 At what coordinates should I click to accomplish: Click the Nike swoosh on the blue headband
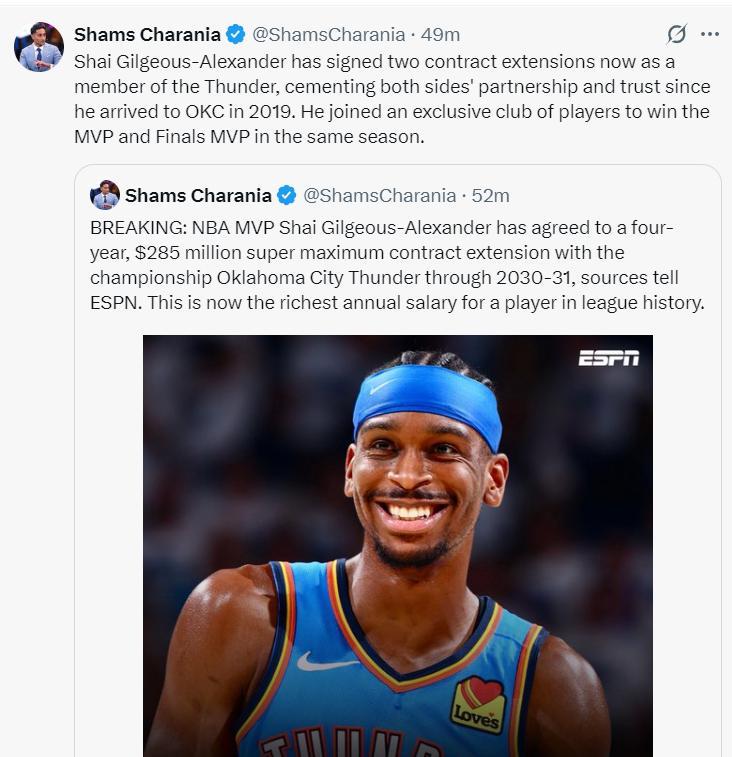[x=381, y=385]
